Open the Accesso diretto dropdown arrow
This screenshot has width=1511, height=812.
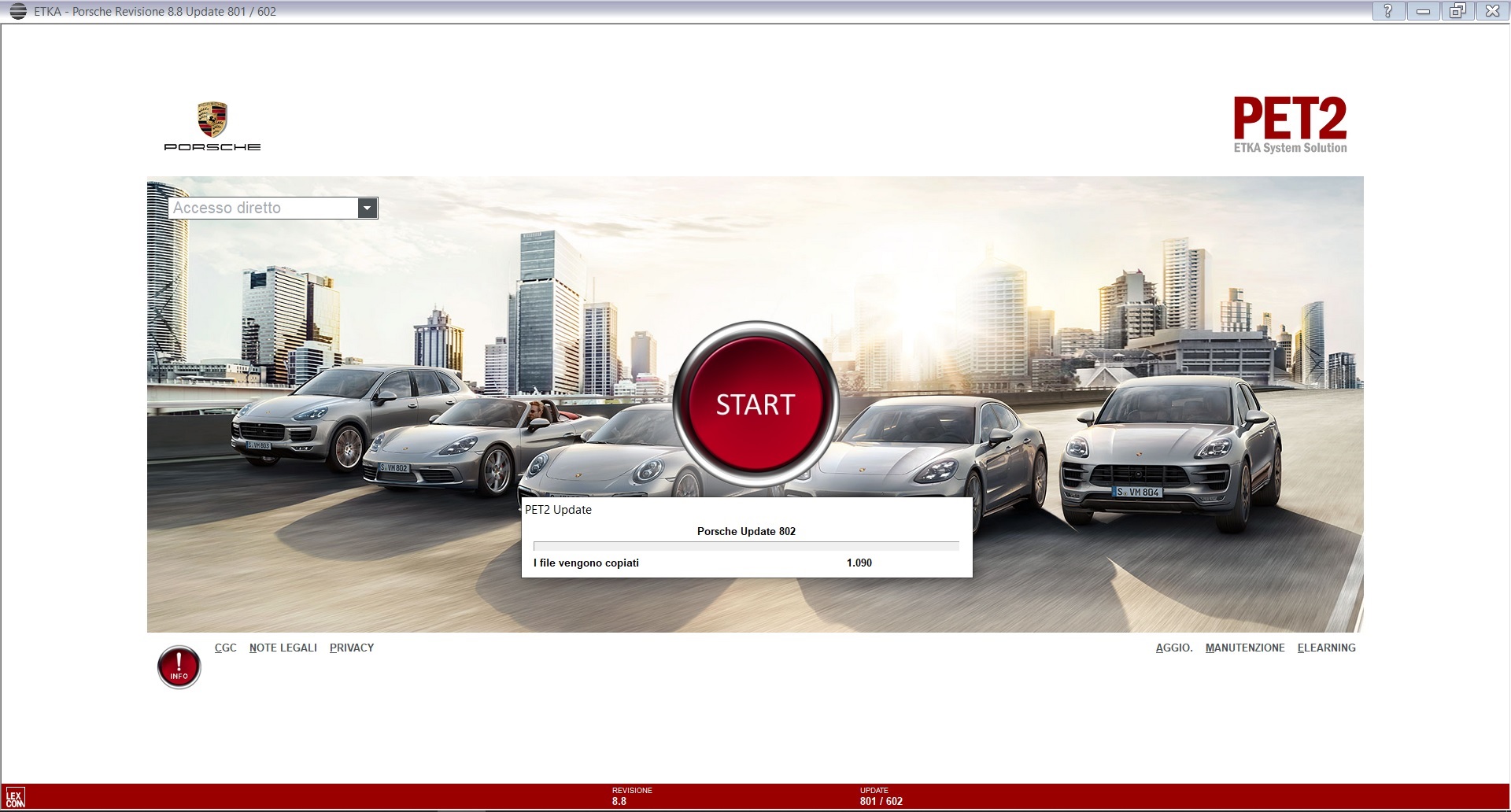(367, 208)
